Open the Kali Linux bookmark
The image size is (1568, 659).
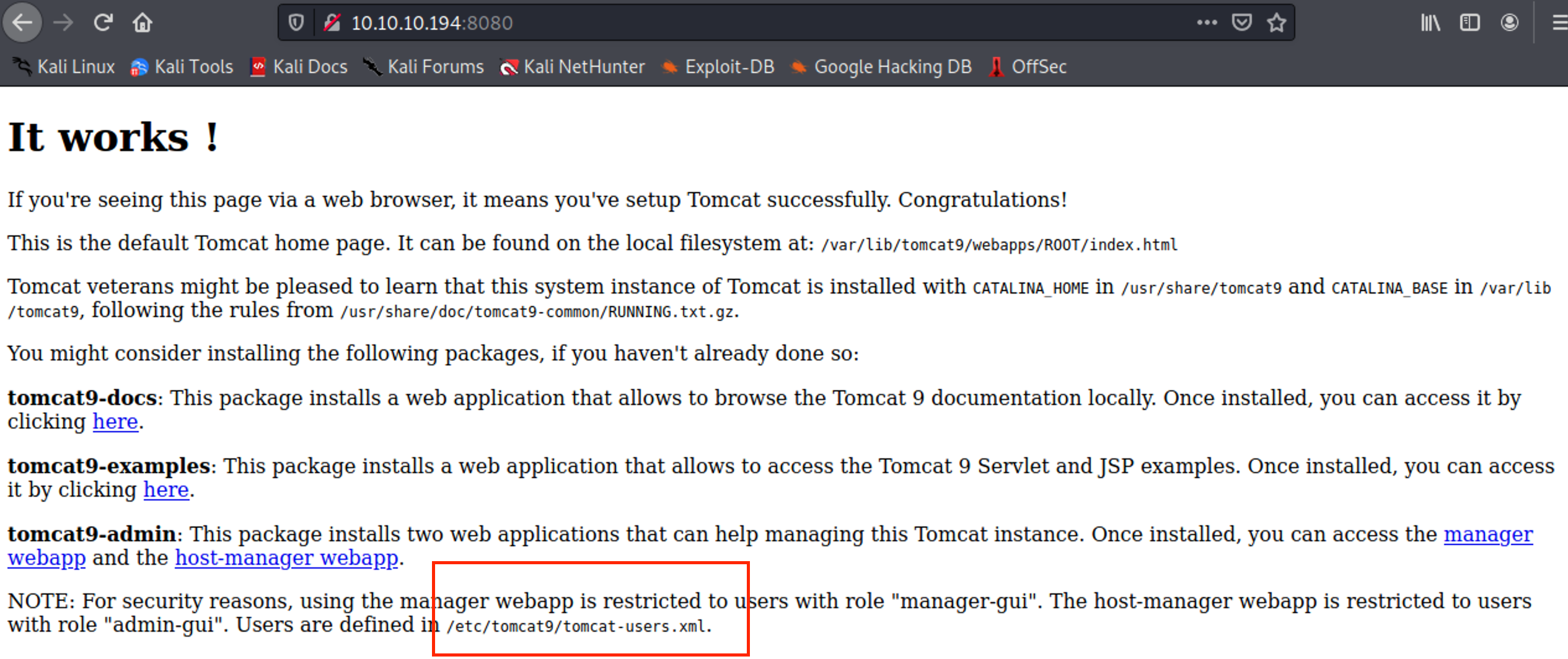[x=64, y=66]
